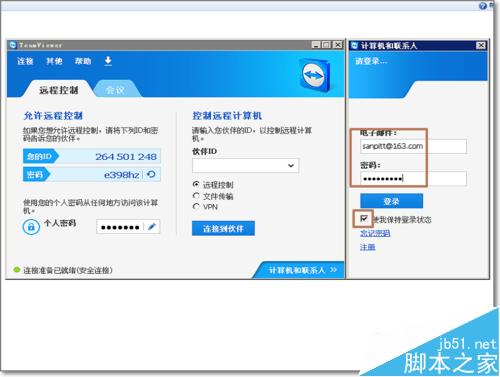Open the 连接 menu
Viewport: 500px width, 377px height.
click(25, 61)
